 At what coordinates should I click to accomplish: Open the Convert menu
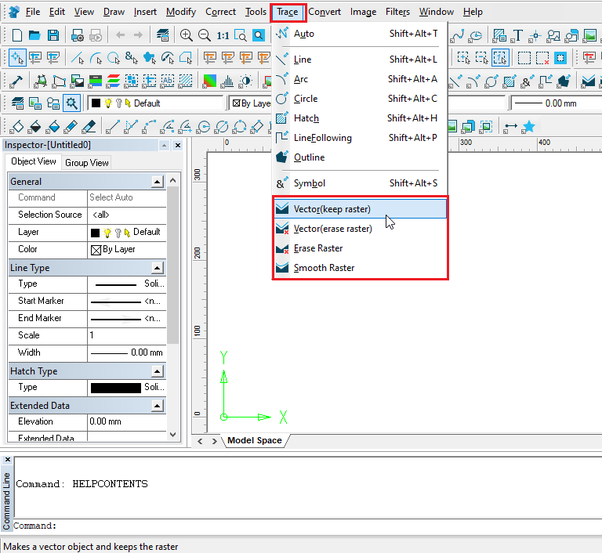click(x=324, y=12)
